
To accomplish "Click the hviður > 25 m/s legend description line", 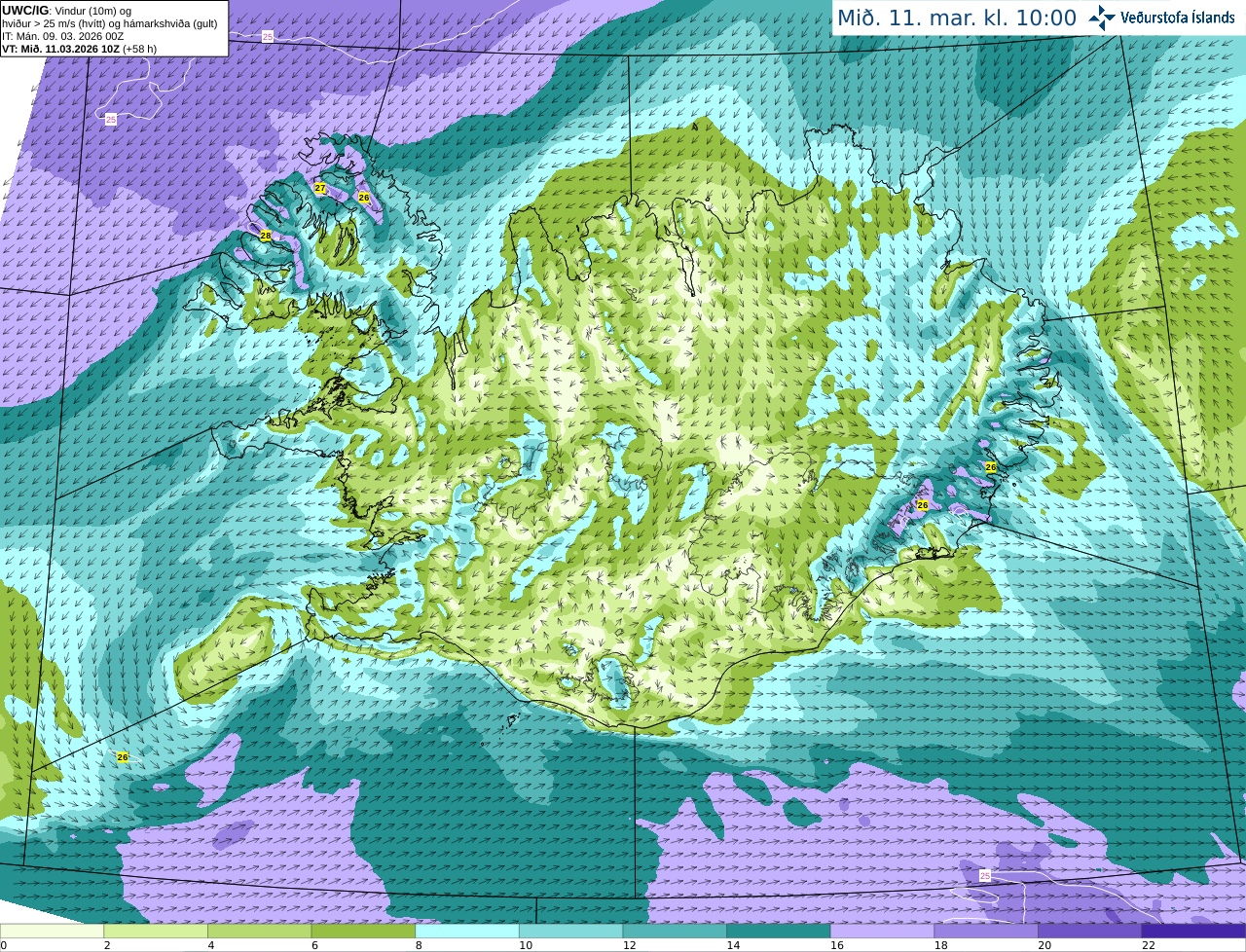I will [x=109, y=23].
